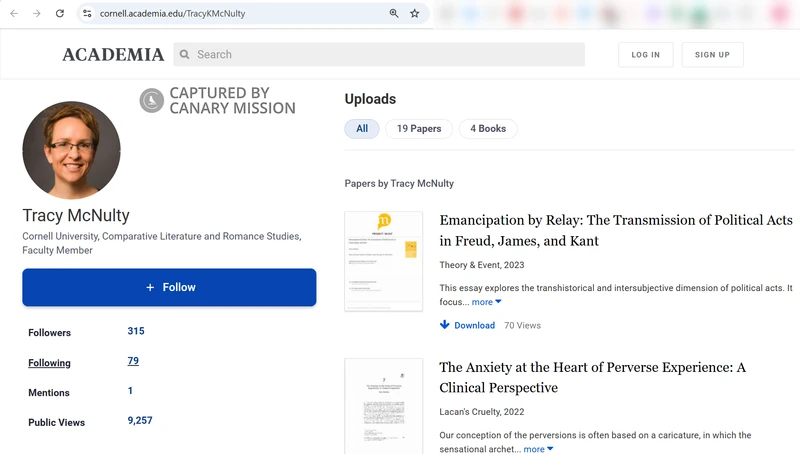Open the Following list link
This screenshot has height=454, width=800.
49,363
